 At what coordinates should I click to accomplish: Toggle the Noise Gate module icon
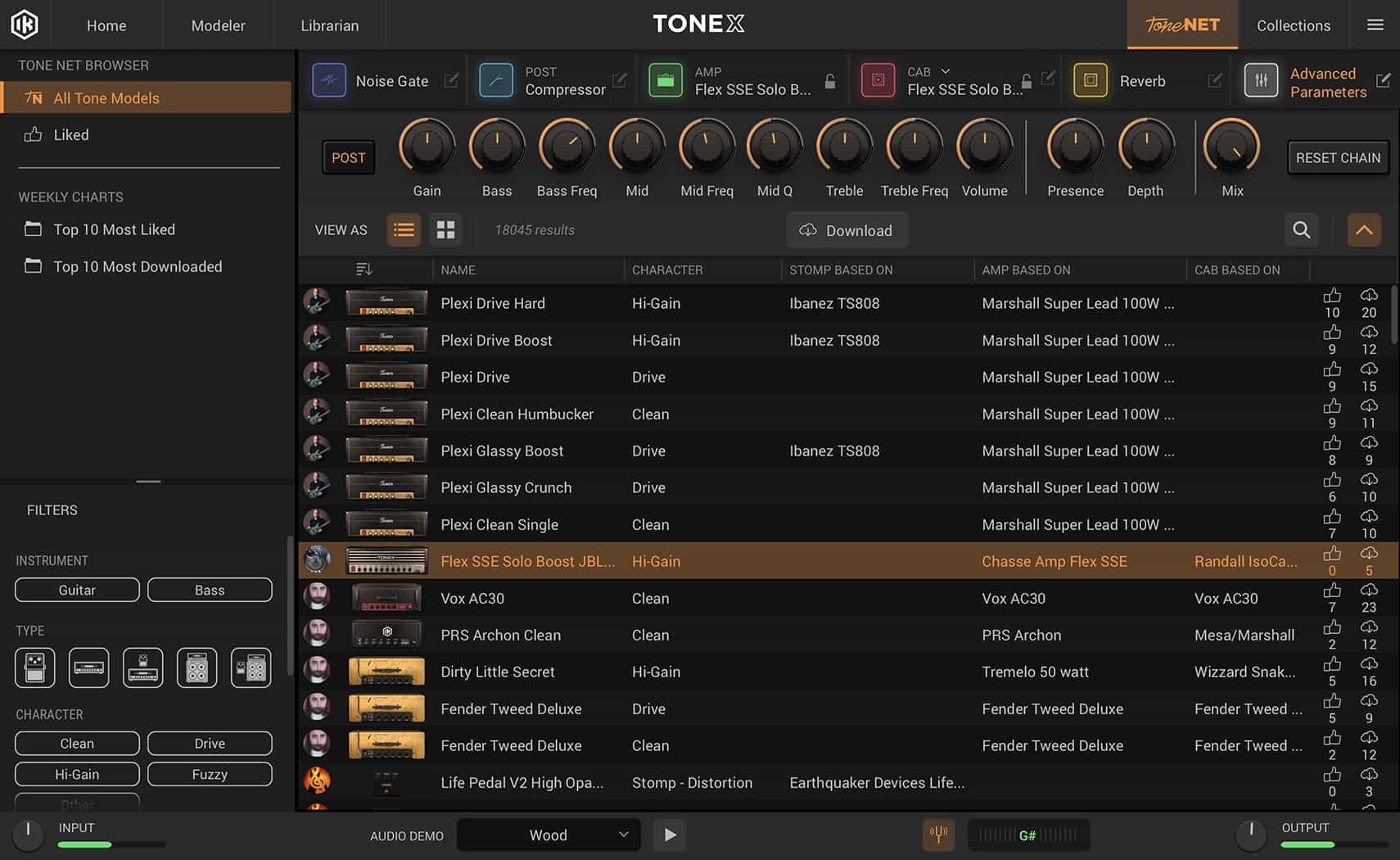click(329, 80)
